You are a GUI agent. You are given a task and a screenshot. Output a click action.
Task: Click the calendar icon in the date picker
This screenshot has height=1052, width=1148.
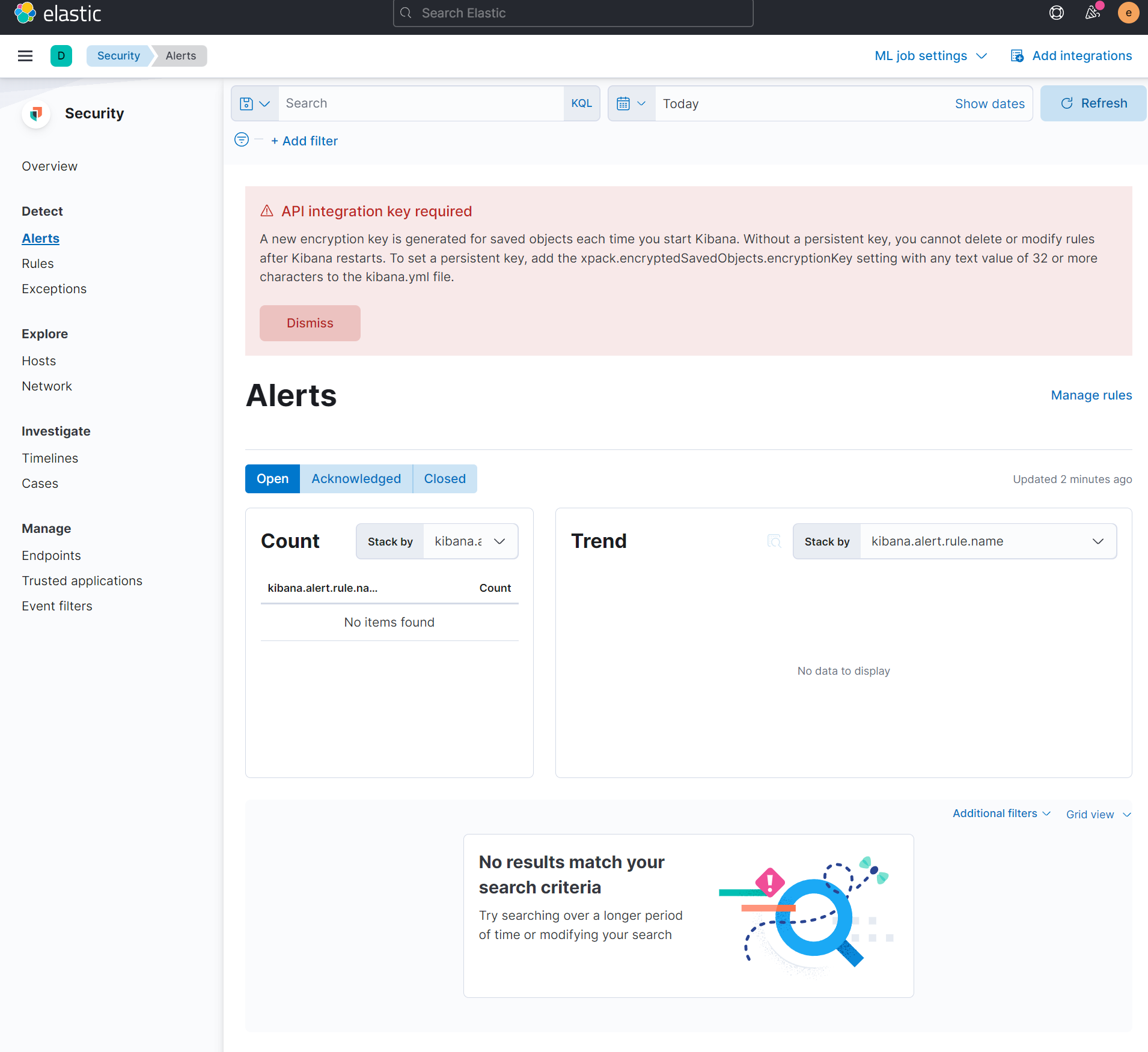pyautogui.click(x=626, y=103)
